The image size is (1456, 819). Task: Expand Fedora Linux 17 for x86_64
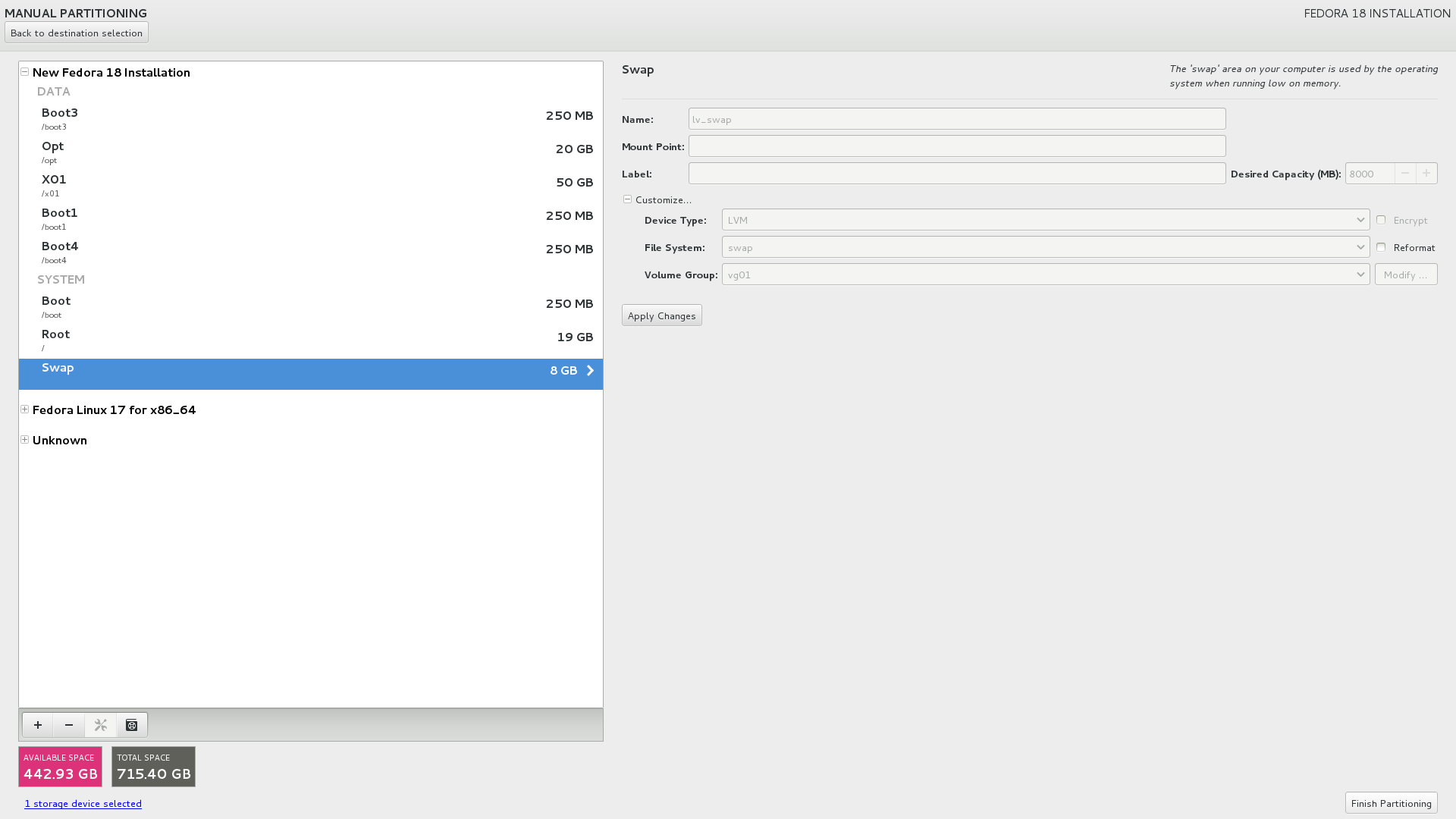pyautogui.click(x=25, y=409)
